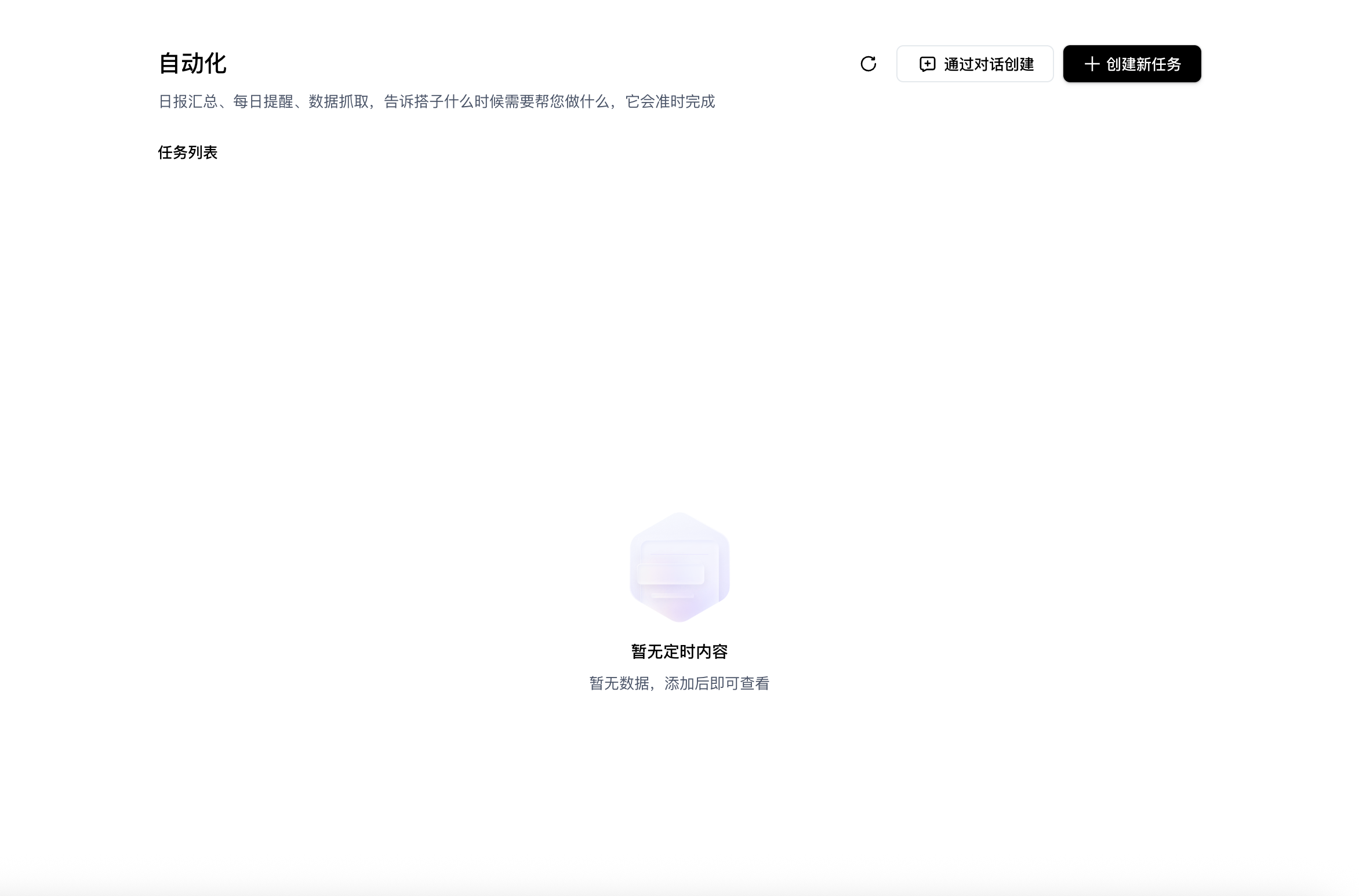Click the 暂无数据,添加后即可查看 hint text
The width and height of the screenshot is (1359, 896).
679,683
